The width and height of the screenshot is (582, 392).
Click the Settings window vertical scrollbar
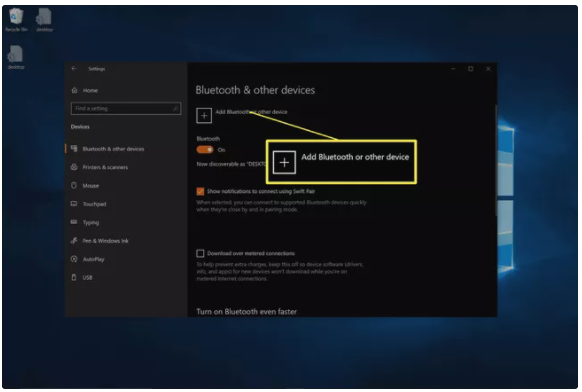(496, 160)
